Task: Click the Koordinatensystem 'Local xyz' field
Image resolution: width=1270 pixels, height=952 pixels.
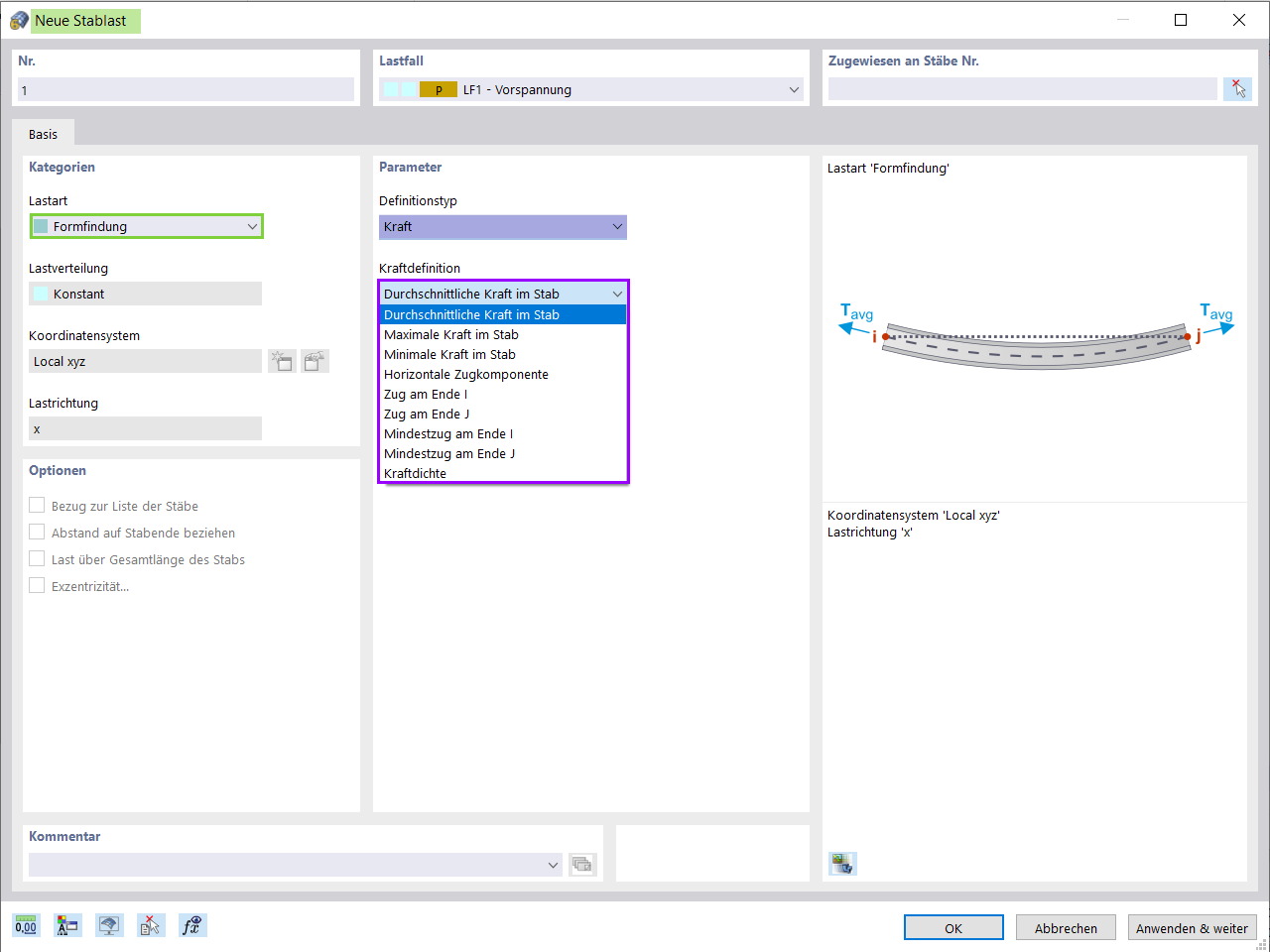Action: coord(145,361)
